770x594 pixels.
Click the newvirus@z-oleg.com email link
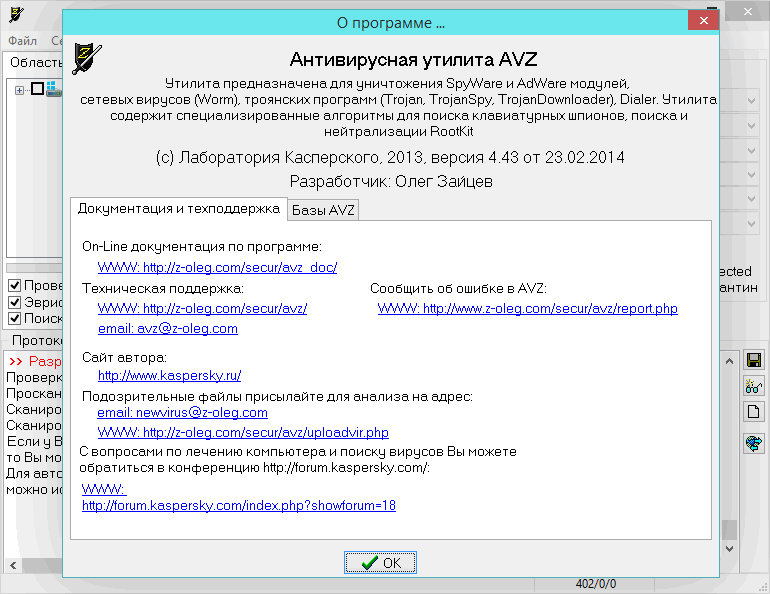tap(182, 413)
